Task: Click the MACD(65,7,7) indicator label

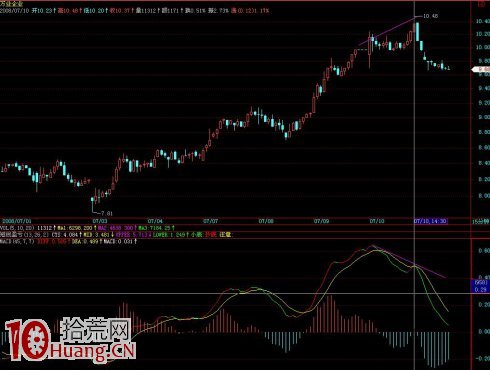Action: click(x=17, y=241)
